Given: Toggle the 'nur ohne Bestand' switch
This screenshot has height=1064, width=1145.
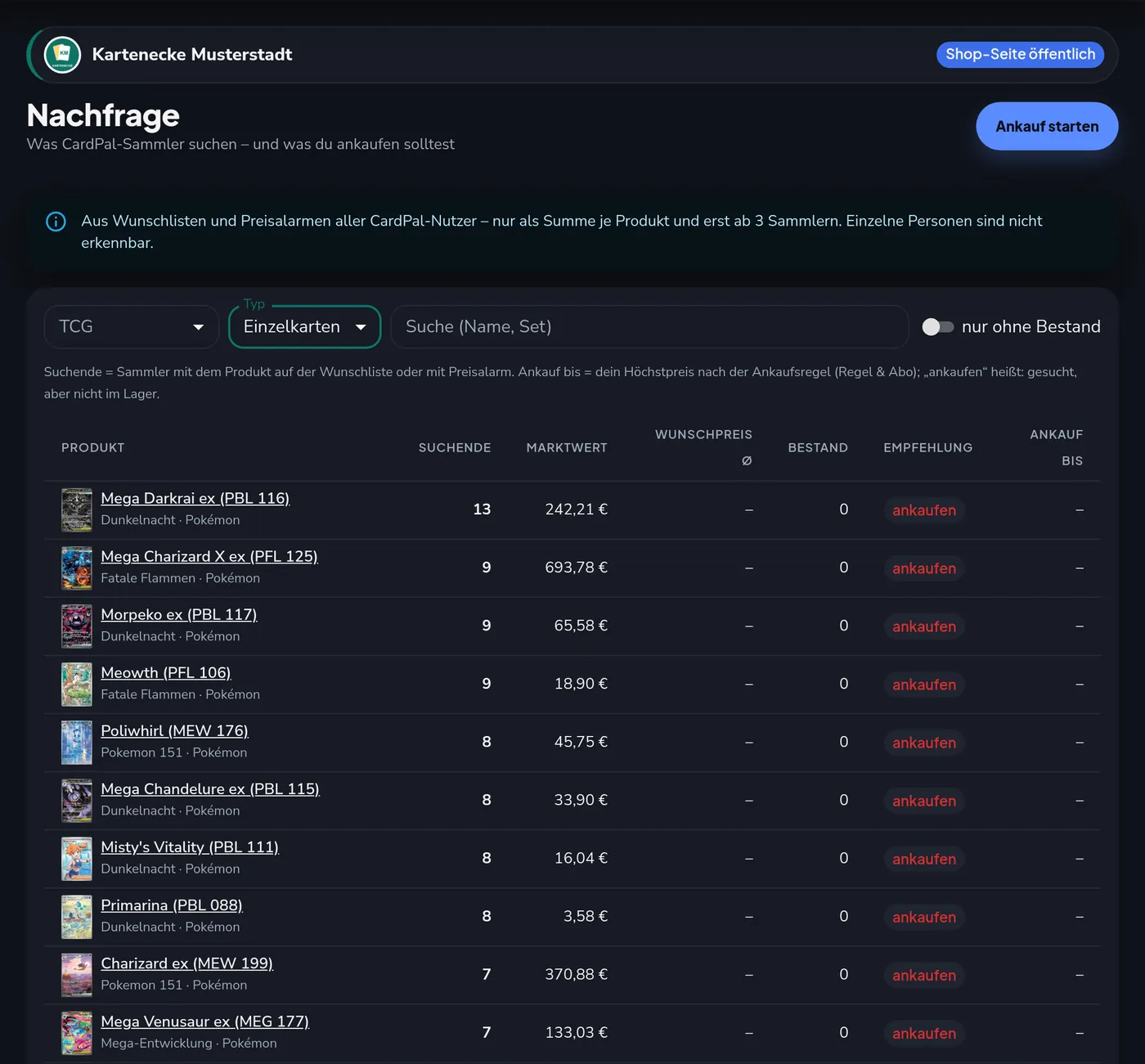Looking at the screenshot, I should tap(938, 327).
